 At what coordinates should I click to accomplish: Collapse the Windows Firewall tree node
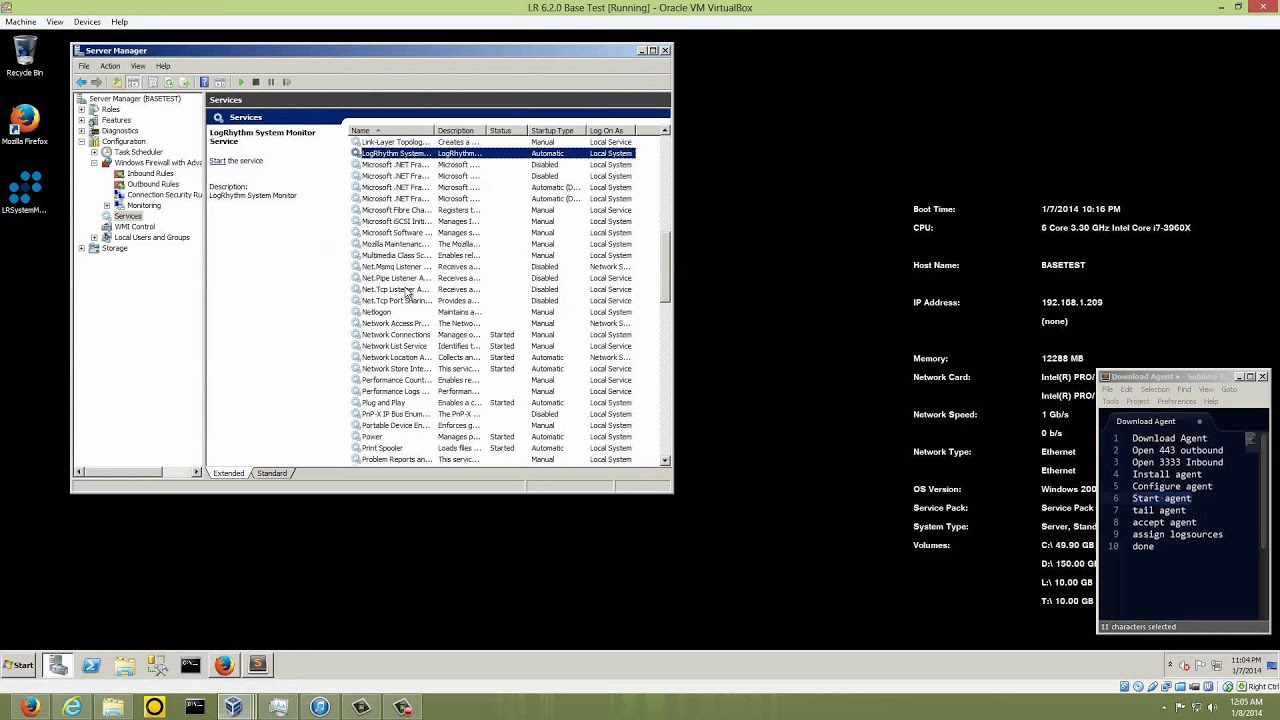(x=94, y=163)
